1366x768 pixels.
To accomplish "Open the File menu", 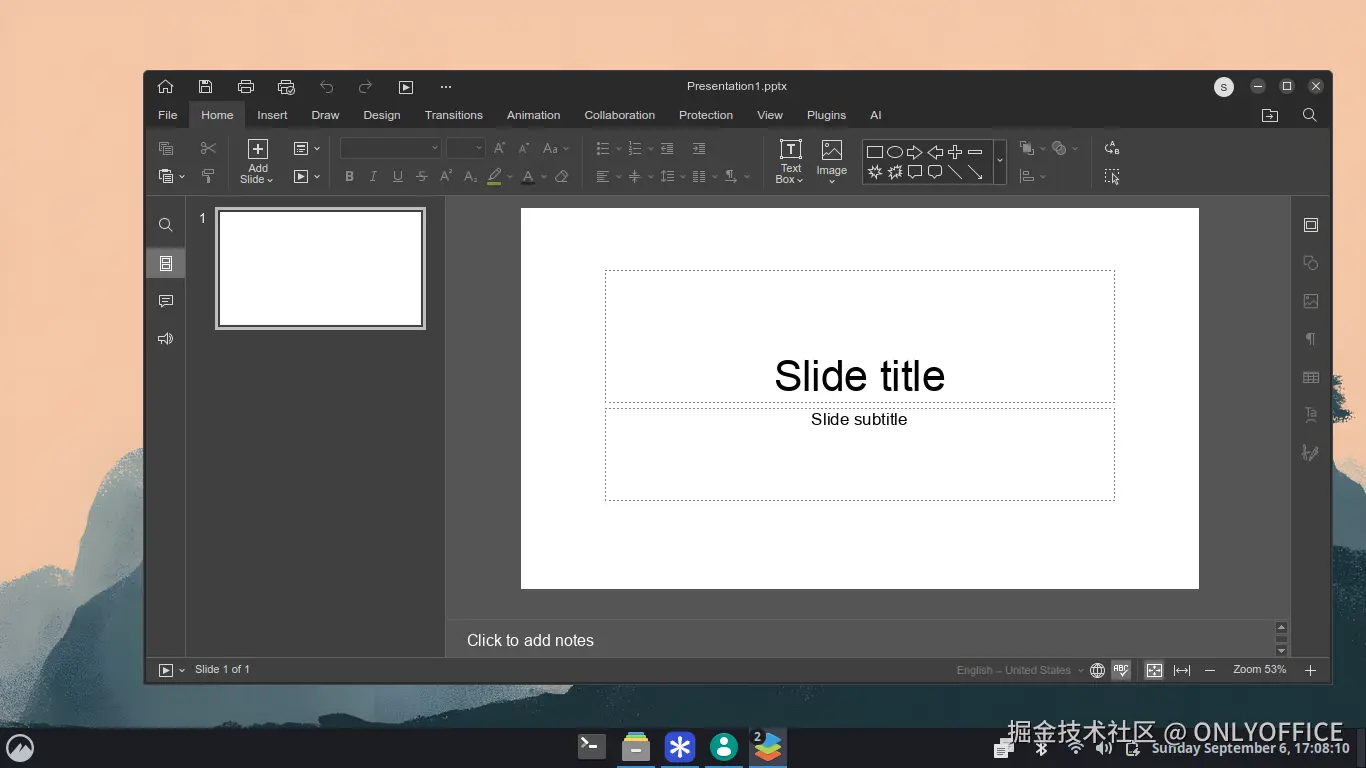I will pos(168,115).
